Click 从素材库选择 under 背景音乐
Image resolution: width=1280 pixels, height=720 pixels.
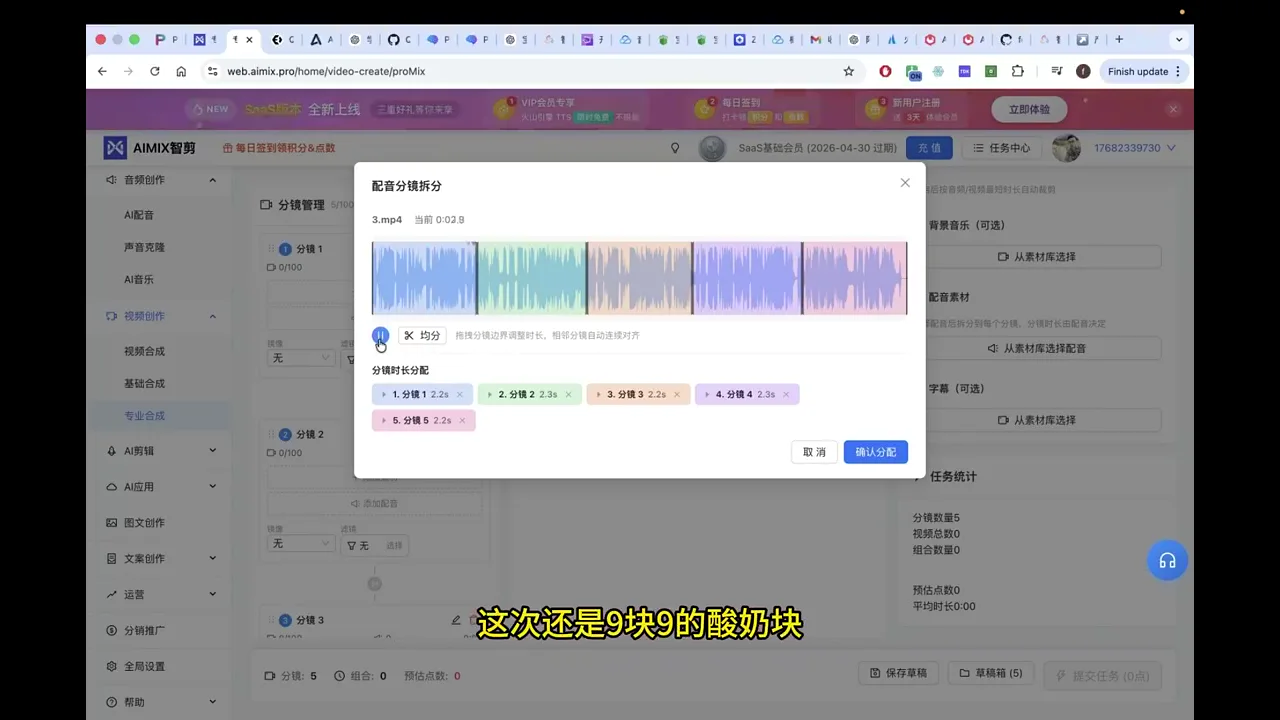tap(1037, 257)
